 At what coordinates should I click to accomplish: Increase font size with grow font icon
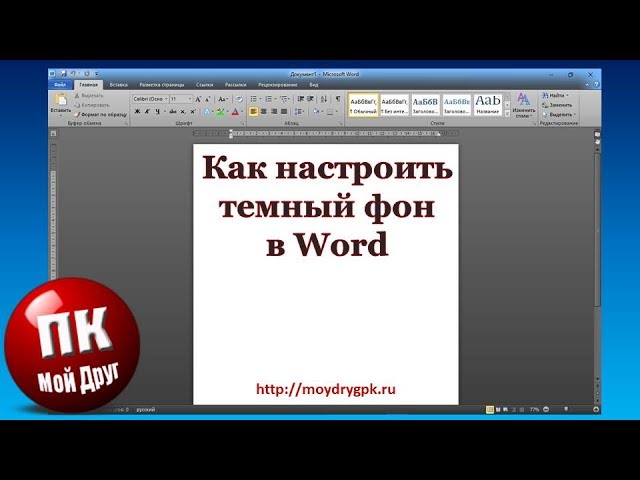tap(198, 99)
